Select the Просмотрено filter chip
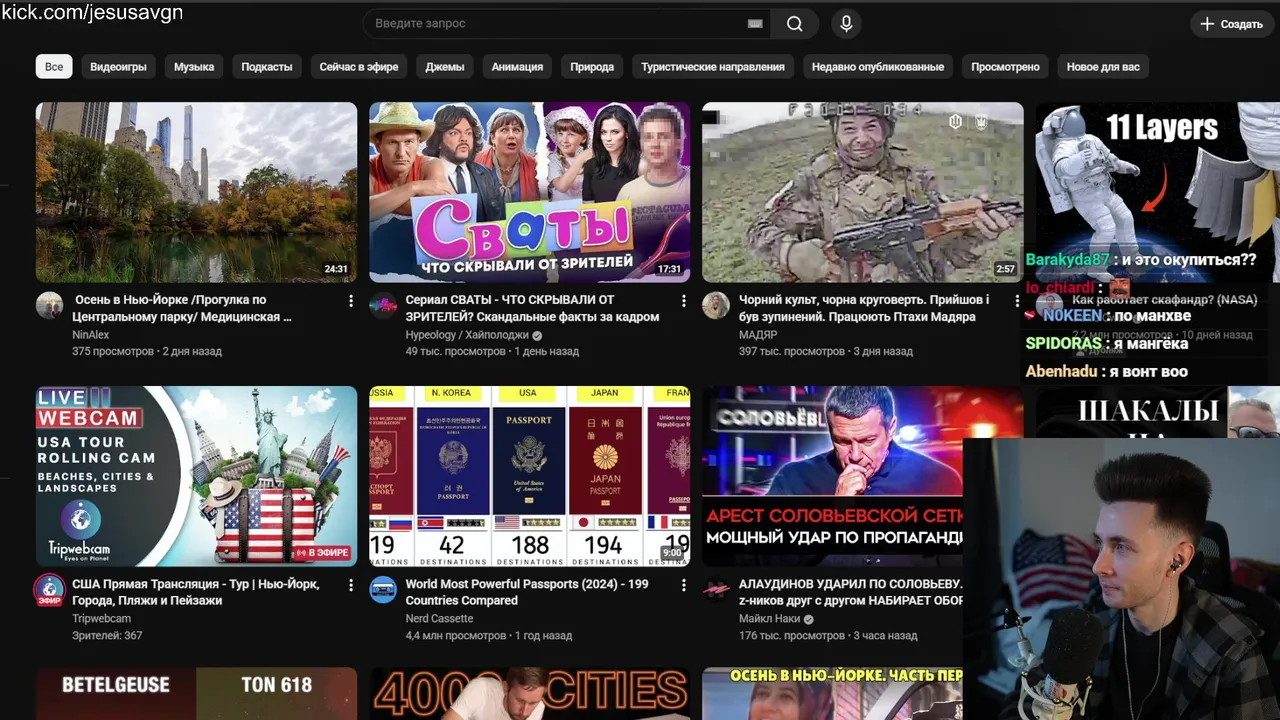Screen dimensions: 1280x720 pos(1005,67)
